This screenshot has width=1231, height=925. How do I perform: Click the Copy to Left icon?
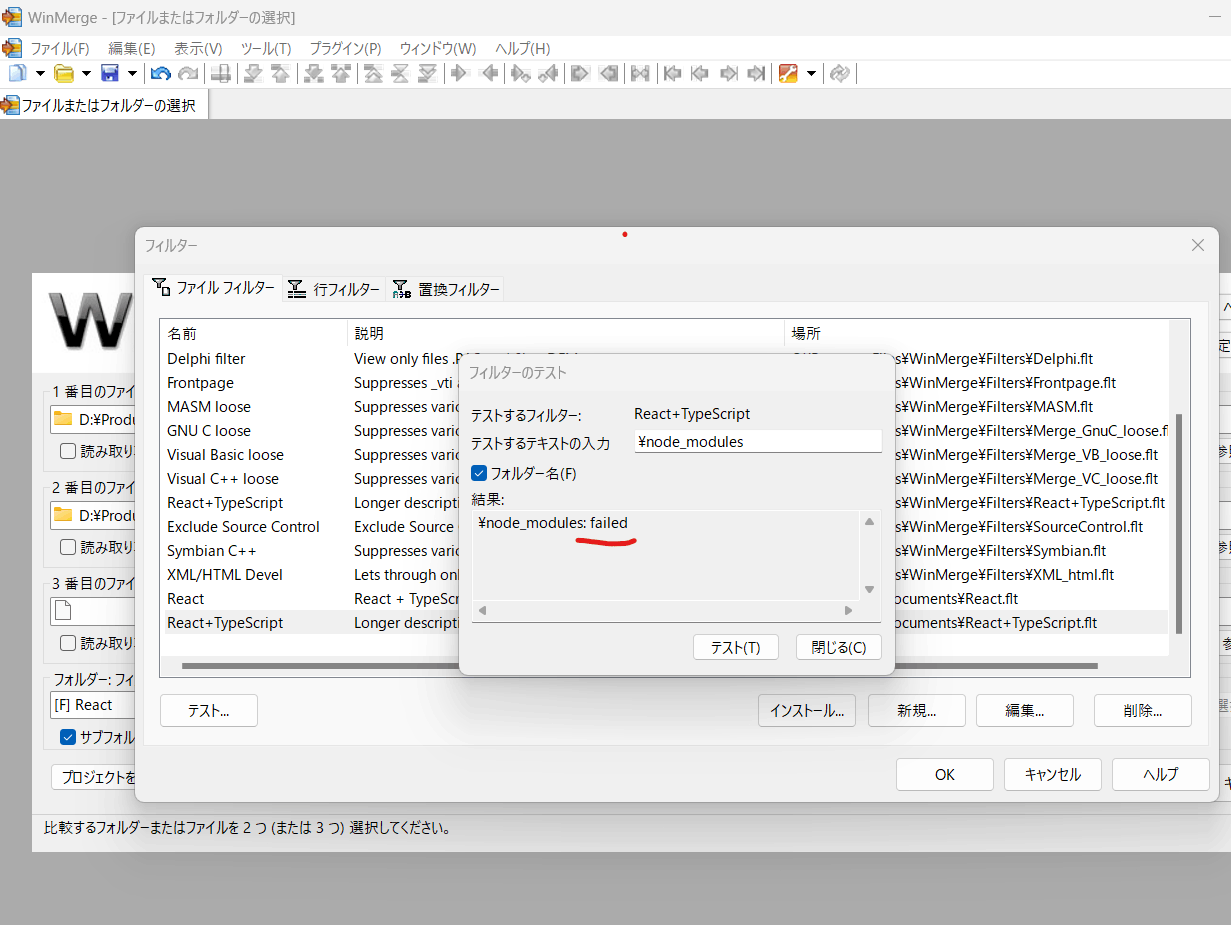(489, 73)
